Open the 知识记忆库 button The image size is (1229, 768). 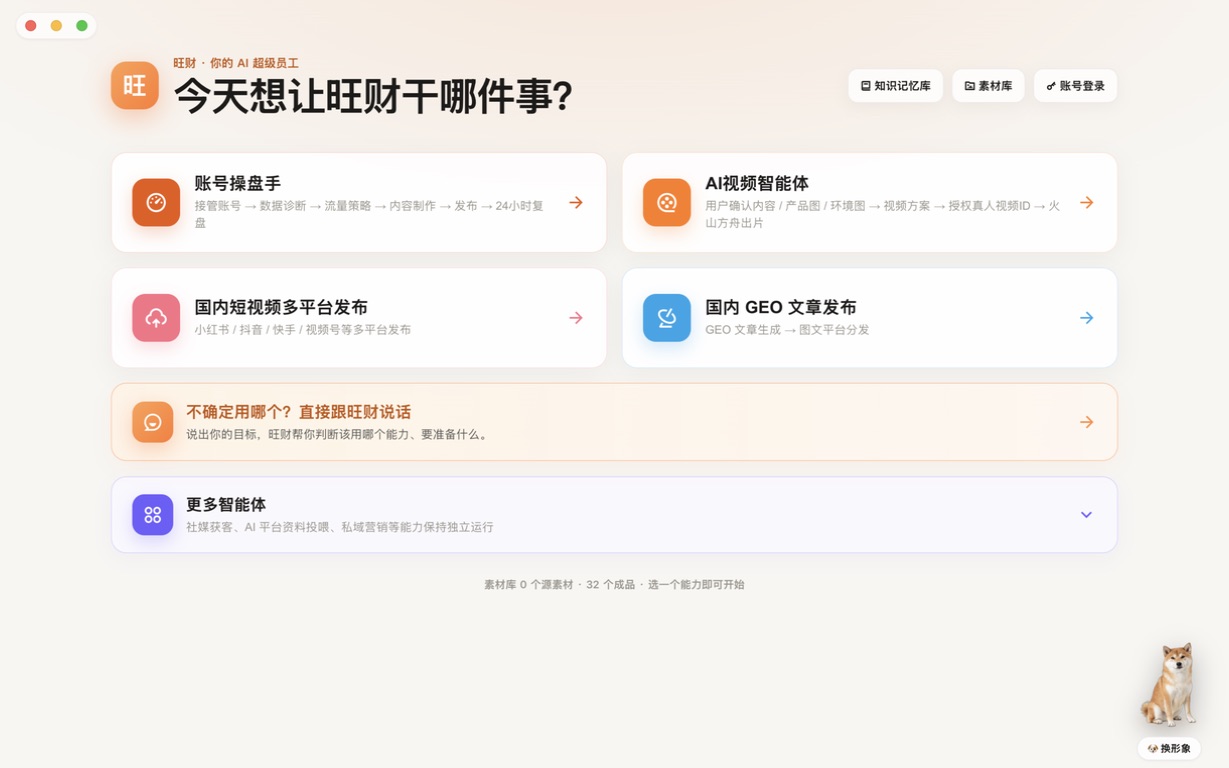click(x=895, y=86)
